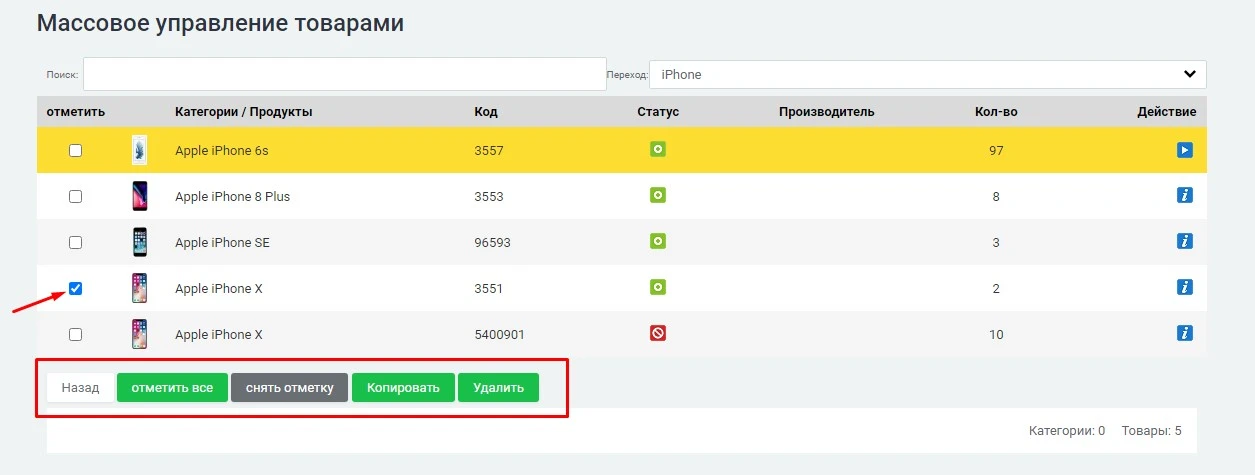The height and width of the screenshot is (475, 1255).
Task: Click the Код column header
Action: pyautogui.click(x=486, y=111)
